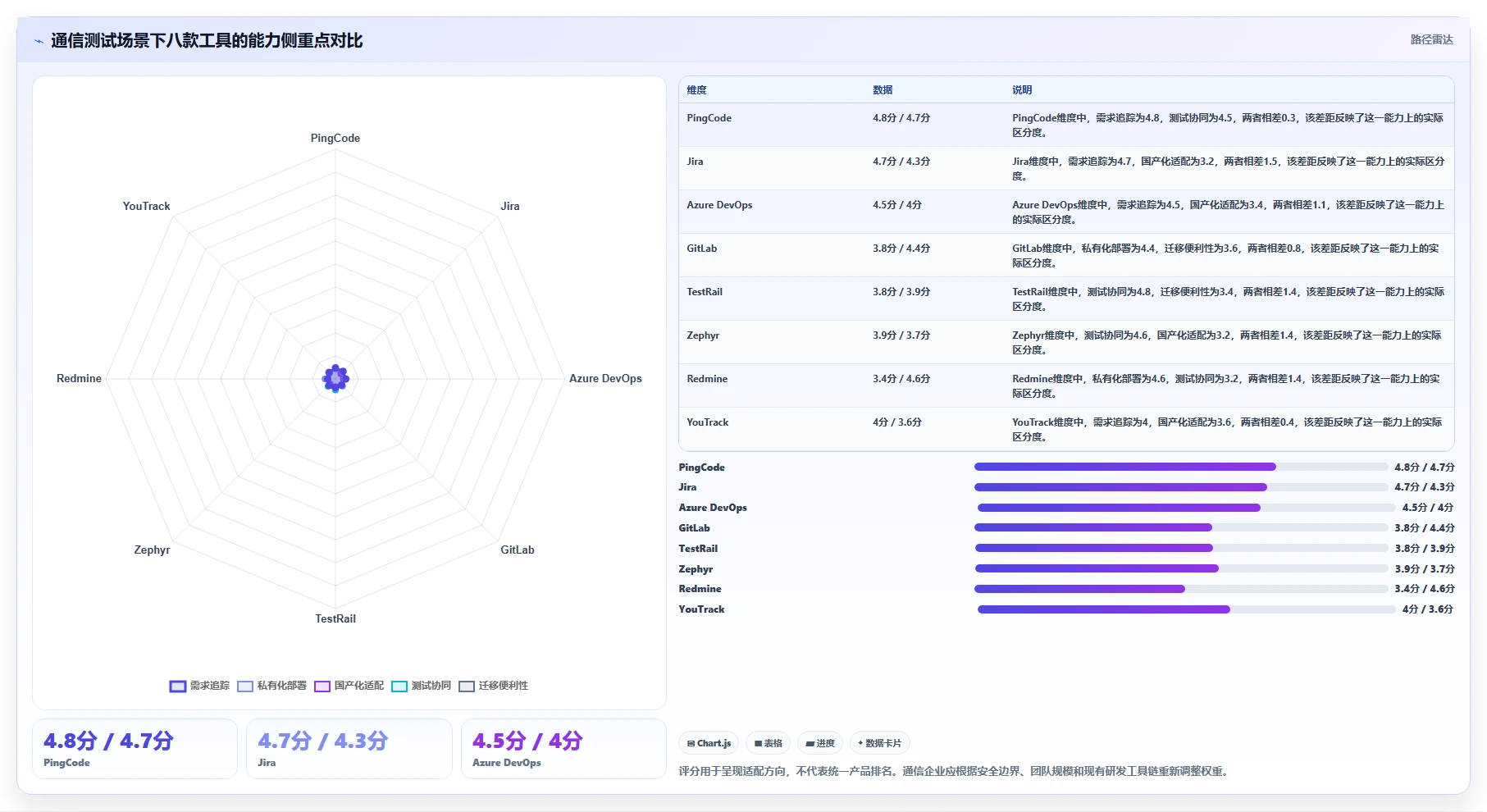
Task: Click the table cell 4分 / 3.6分
Action: click(x=897, y=422)
